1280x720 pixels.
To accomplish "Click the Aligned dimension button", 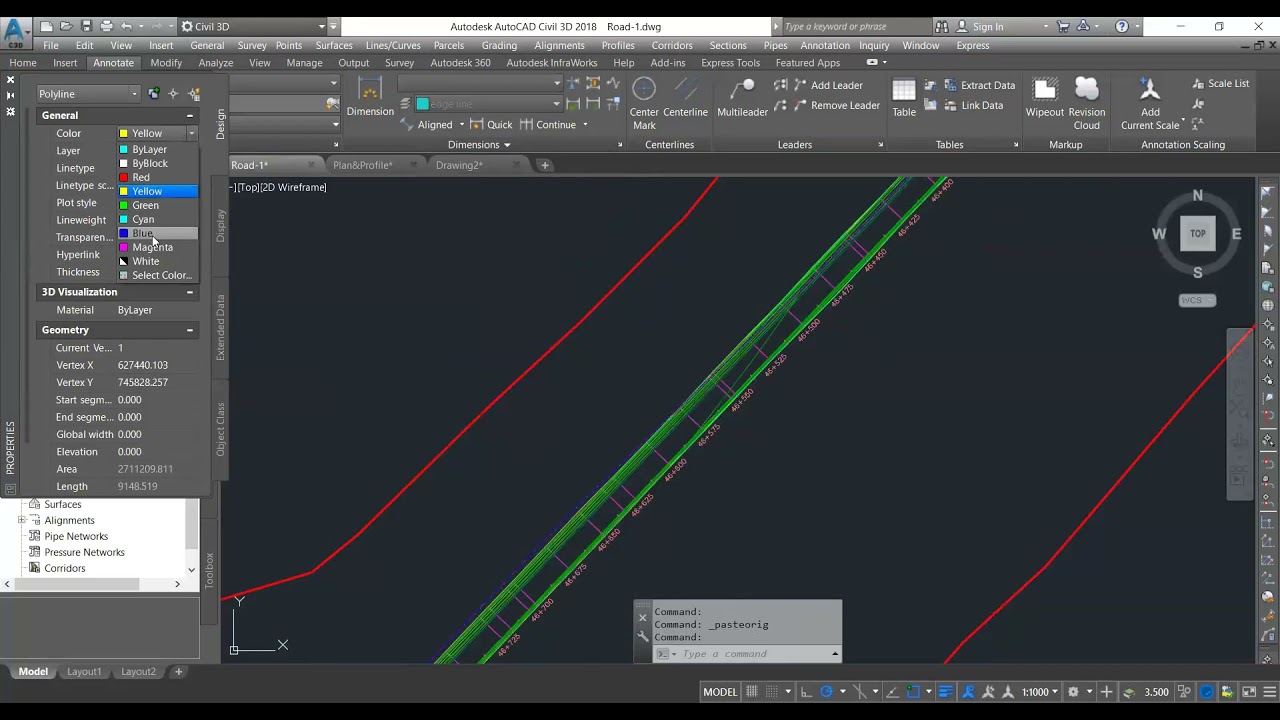I will (x=427, y=125).
